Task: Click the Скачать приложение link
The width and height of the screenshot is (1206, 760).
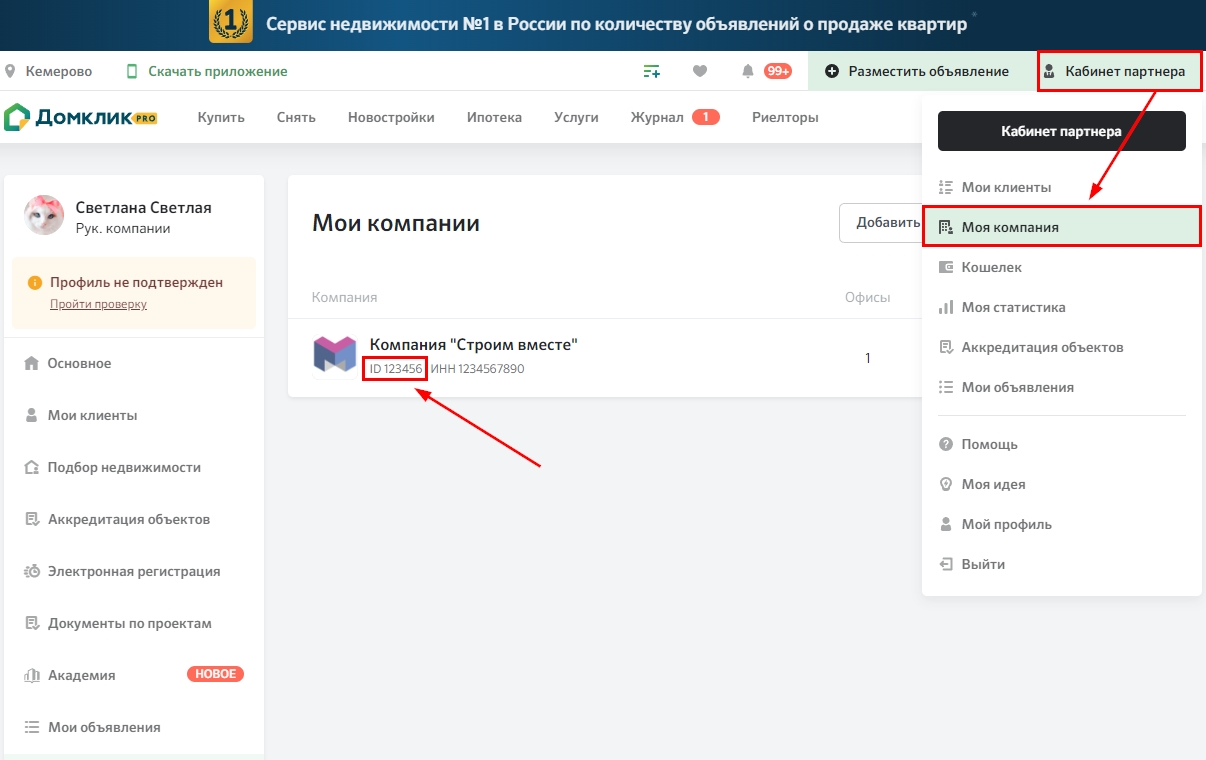Action: point(217,71)
